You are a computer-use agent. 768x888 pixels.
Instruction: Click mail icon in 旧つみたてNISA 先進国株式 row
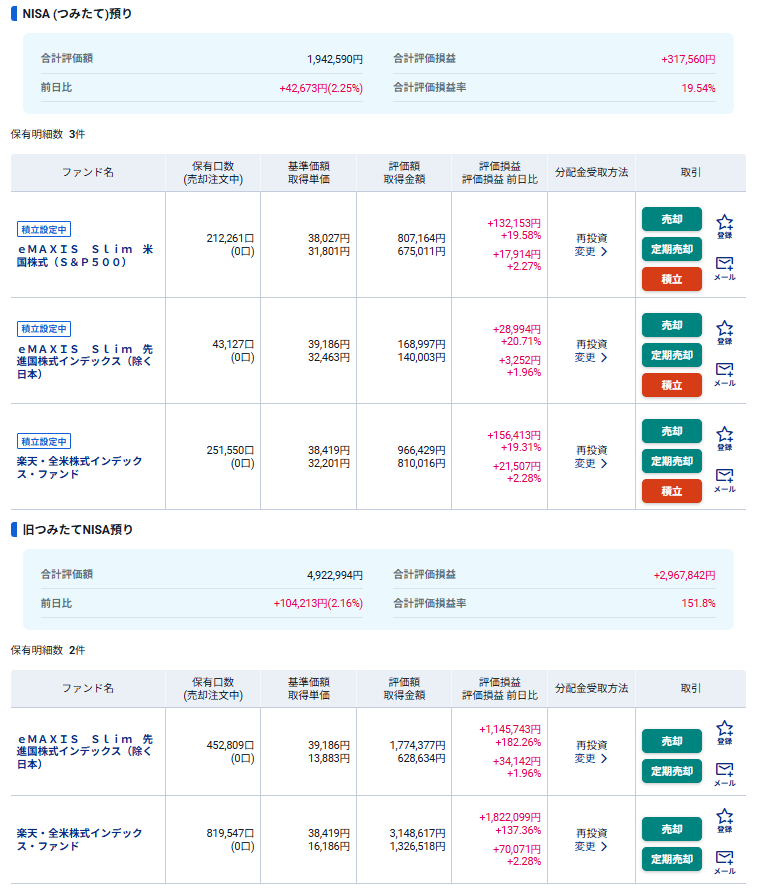725,773
